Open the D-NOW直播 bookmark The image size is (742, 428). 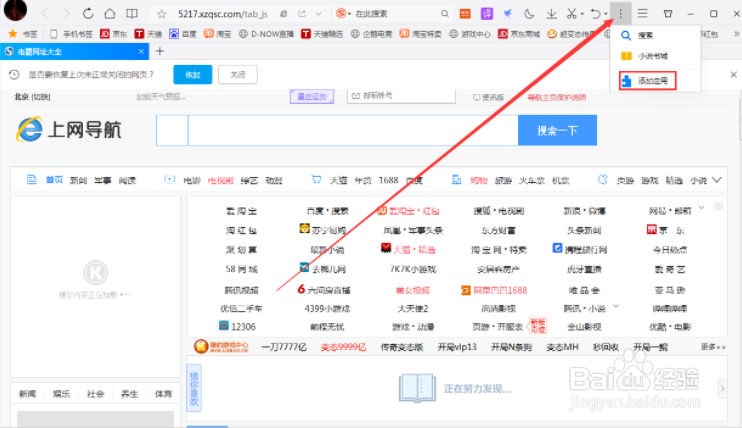tap(266, 34)
